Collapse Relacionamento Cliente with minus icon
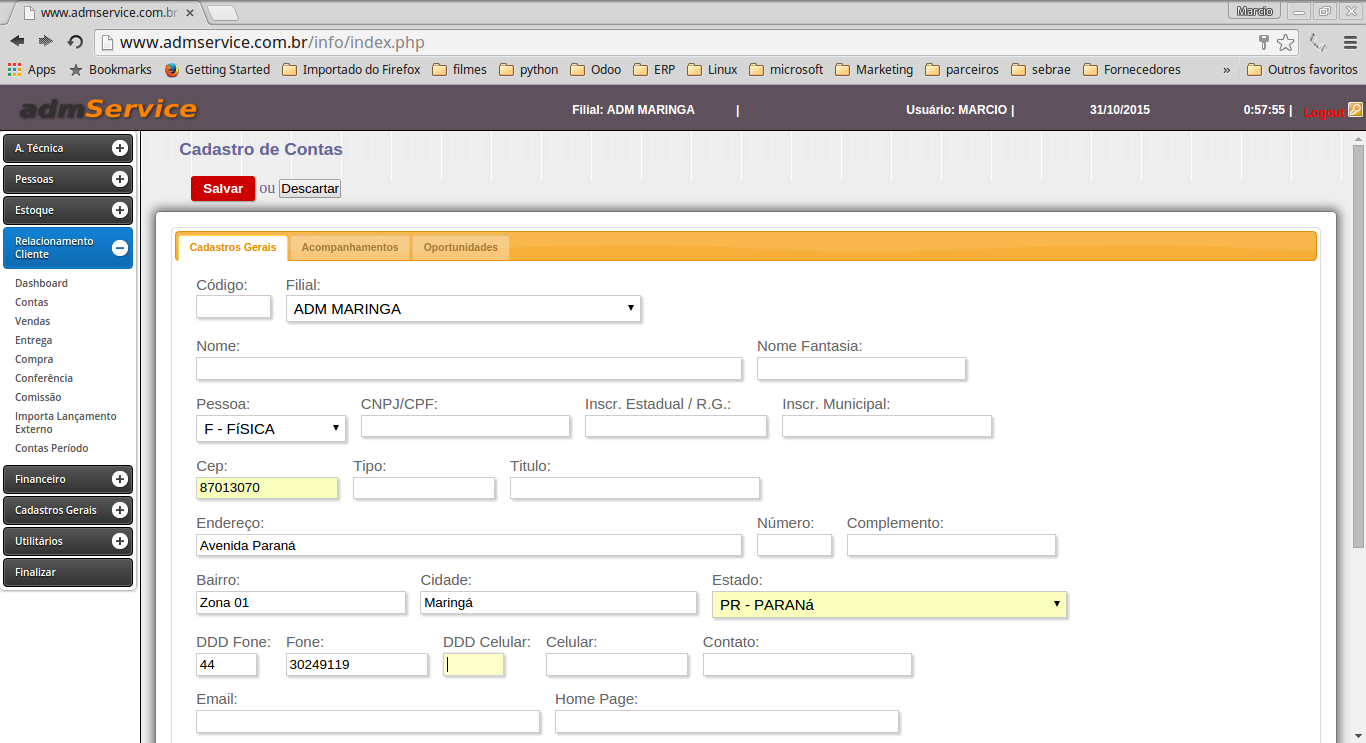 120,248
